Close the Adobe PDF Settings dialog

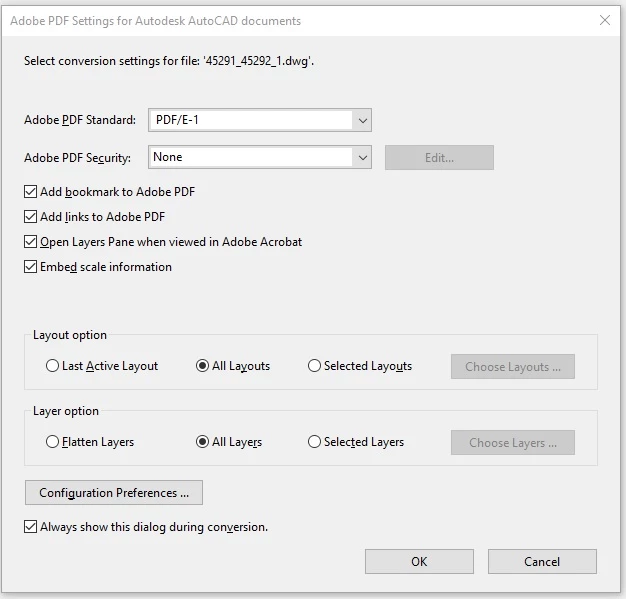click(605, 20)
